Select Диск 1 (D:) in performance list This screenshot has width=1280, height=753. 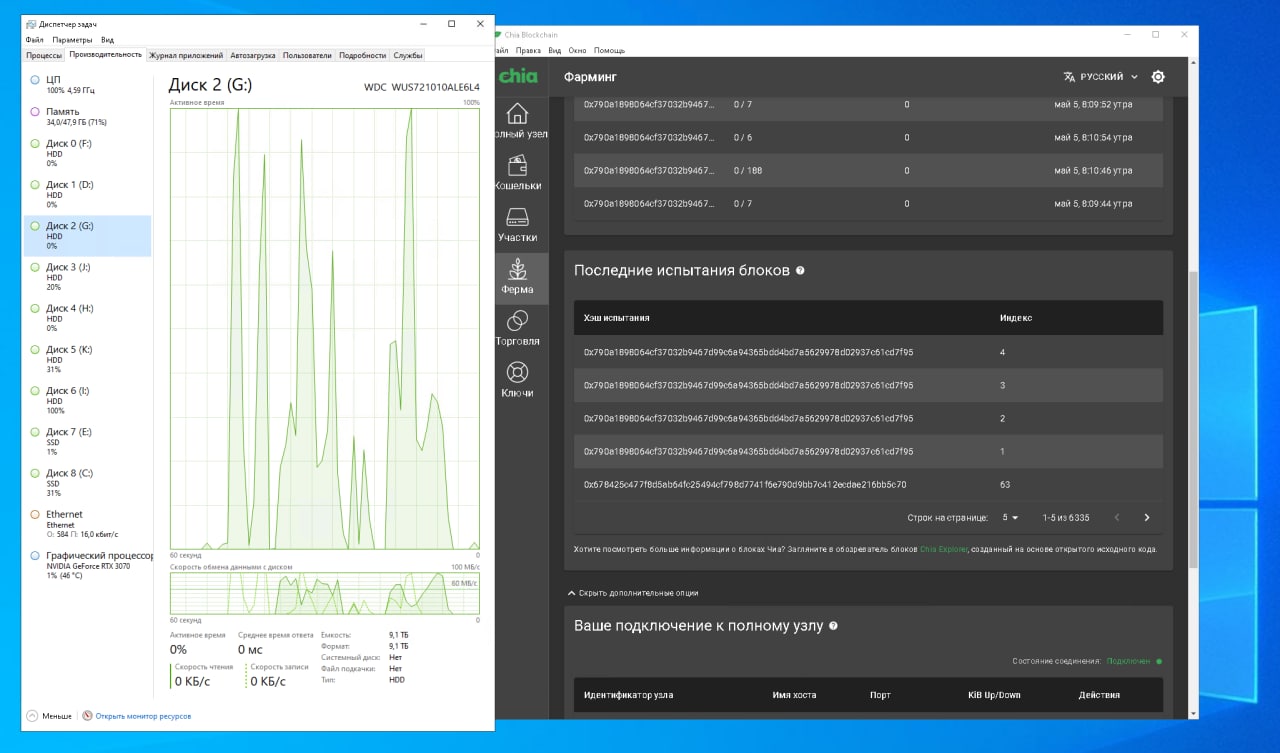pos(88,194)
